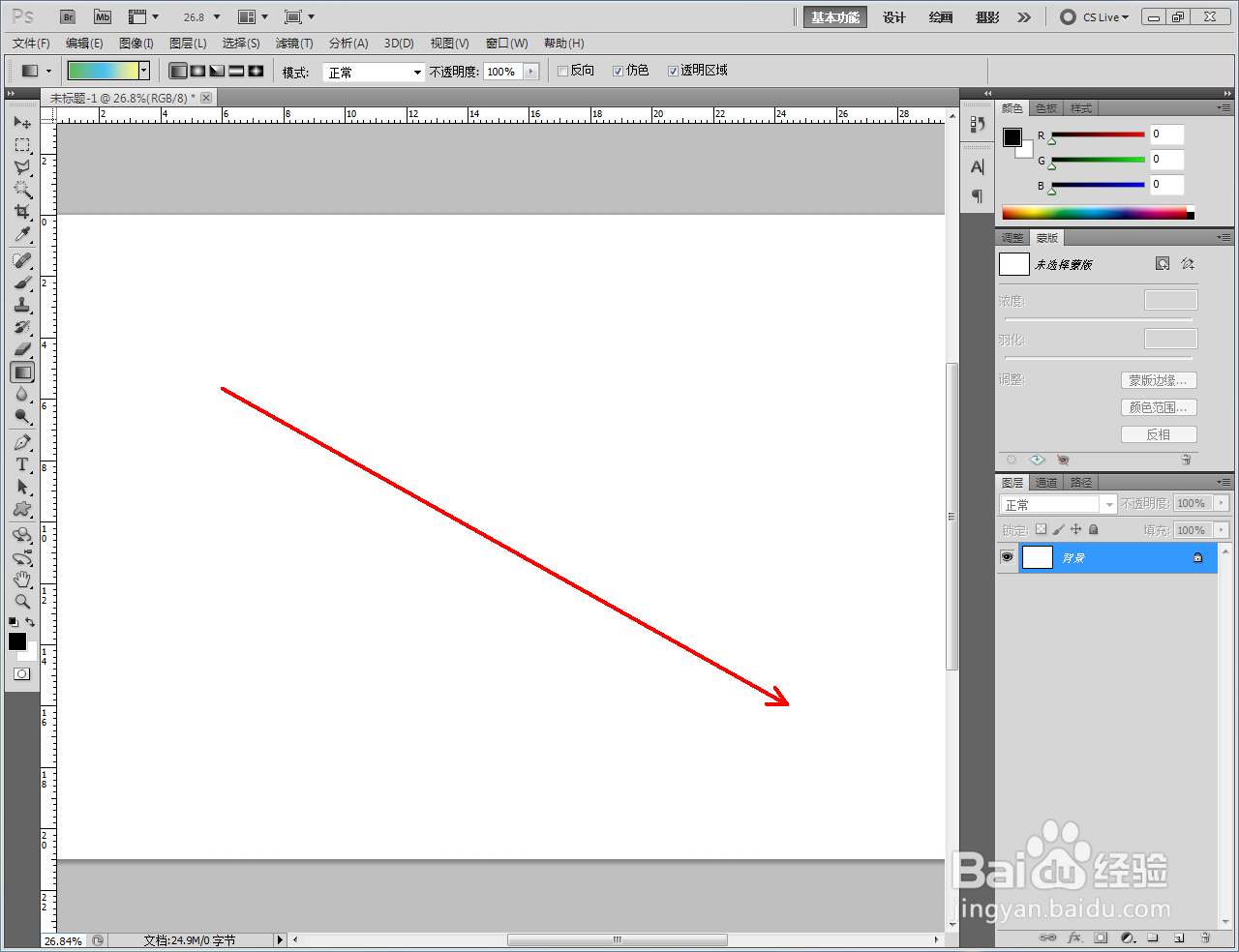Toggle the 仿色 dither checkbox
The height and width of the screenshot is (952, 1239).
click(618, 71)
